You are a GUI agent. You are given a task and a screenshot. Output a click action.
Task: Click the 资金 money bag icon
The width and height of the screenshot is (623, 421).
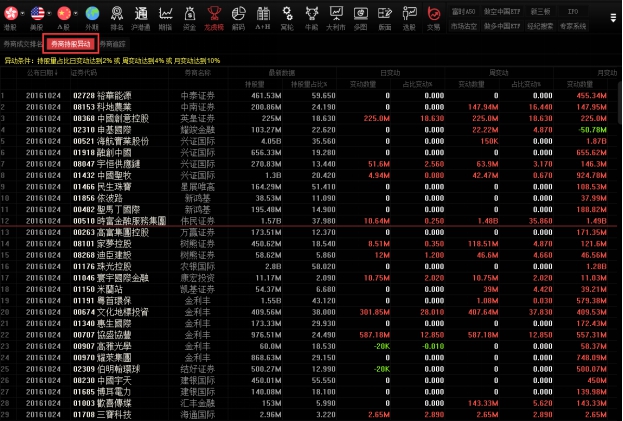click(x=190, y=13)
